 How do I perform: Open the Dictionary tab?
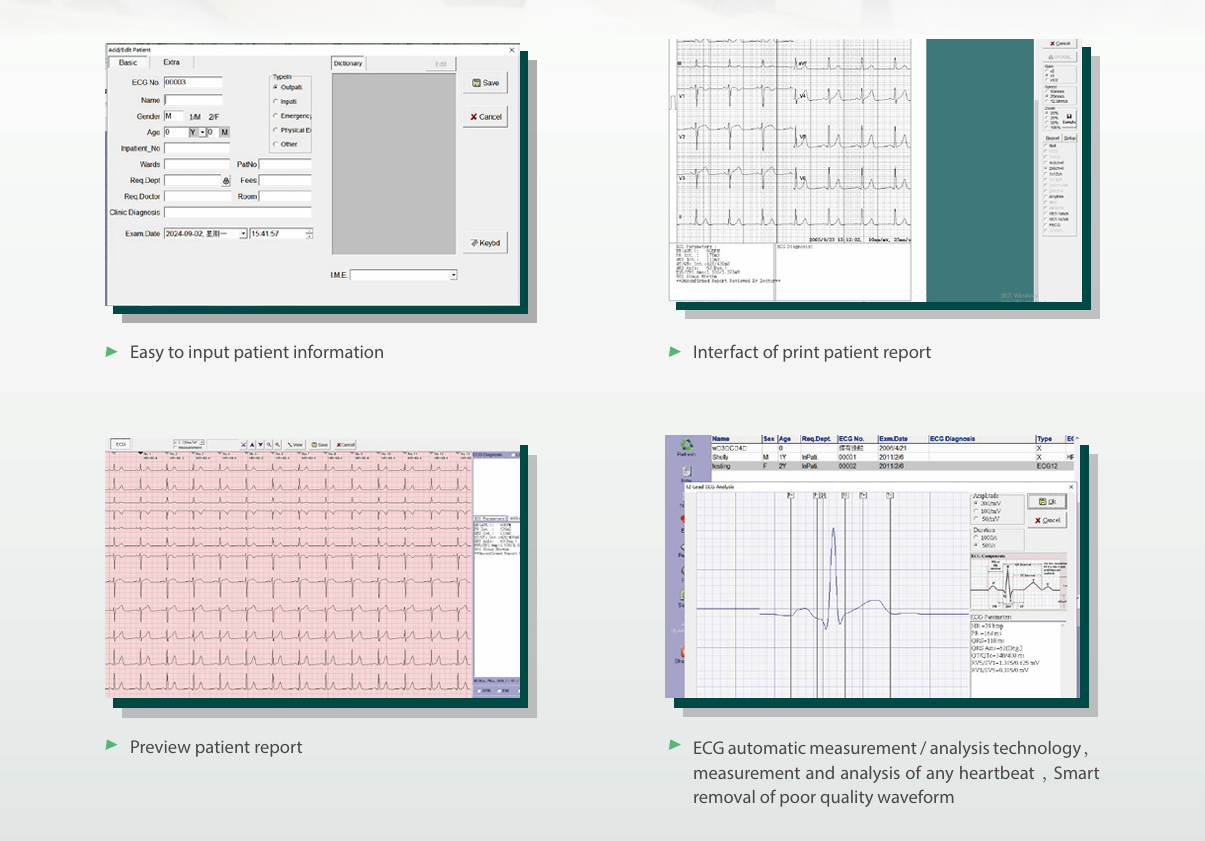click(348, 63)
